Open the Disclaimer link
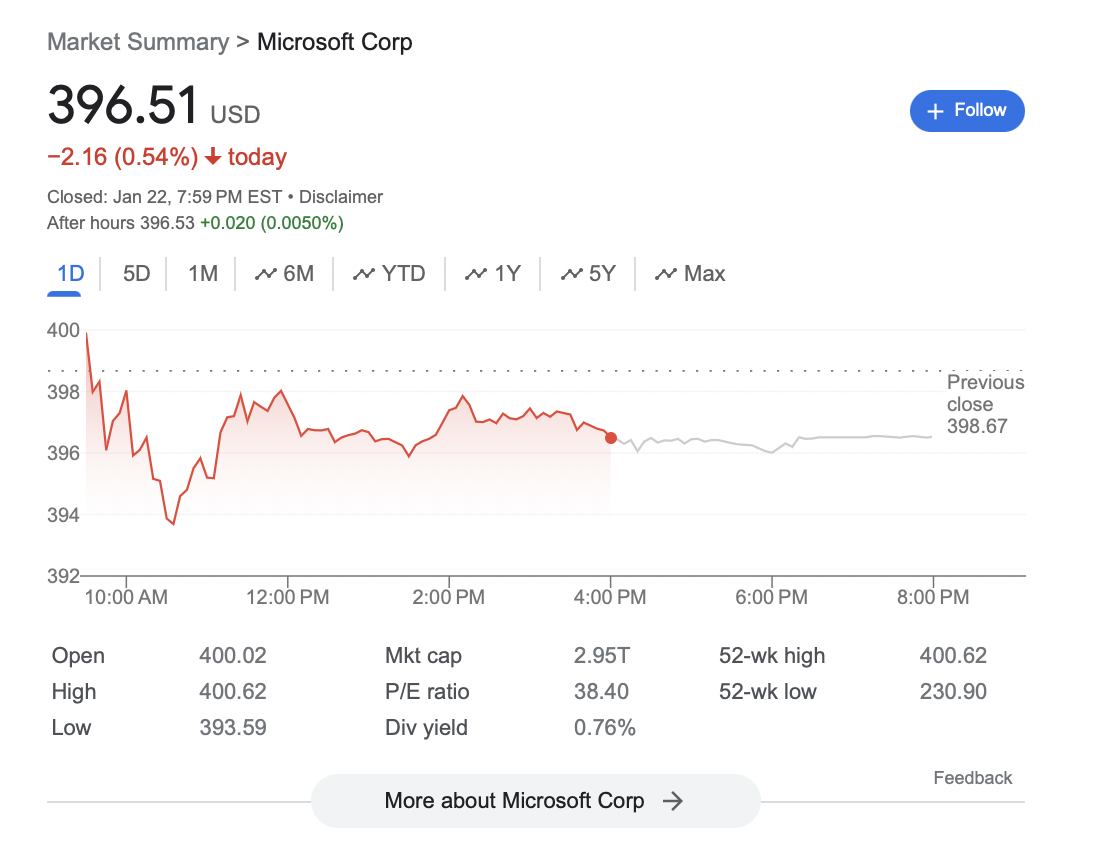 point(341,197)
